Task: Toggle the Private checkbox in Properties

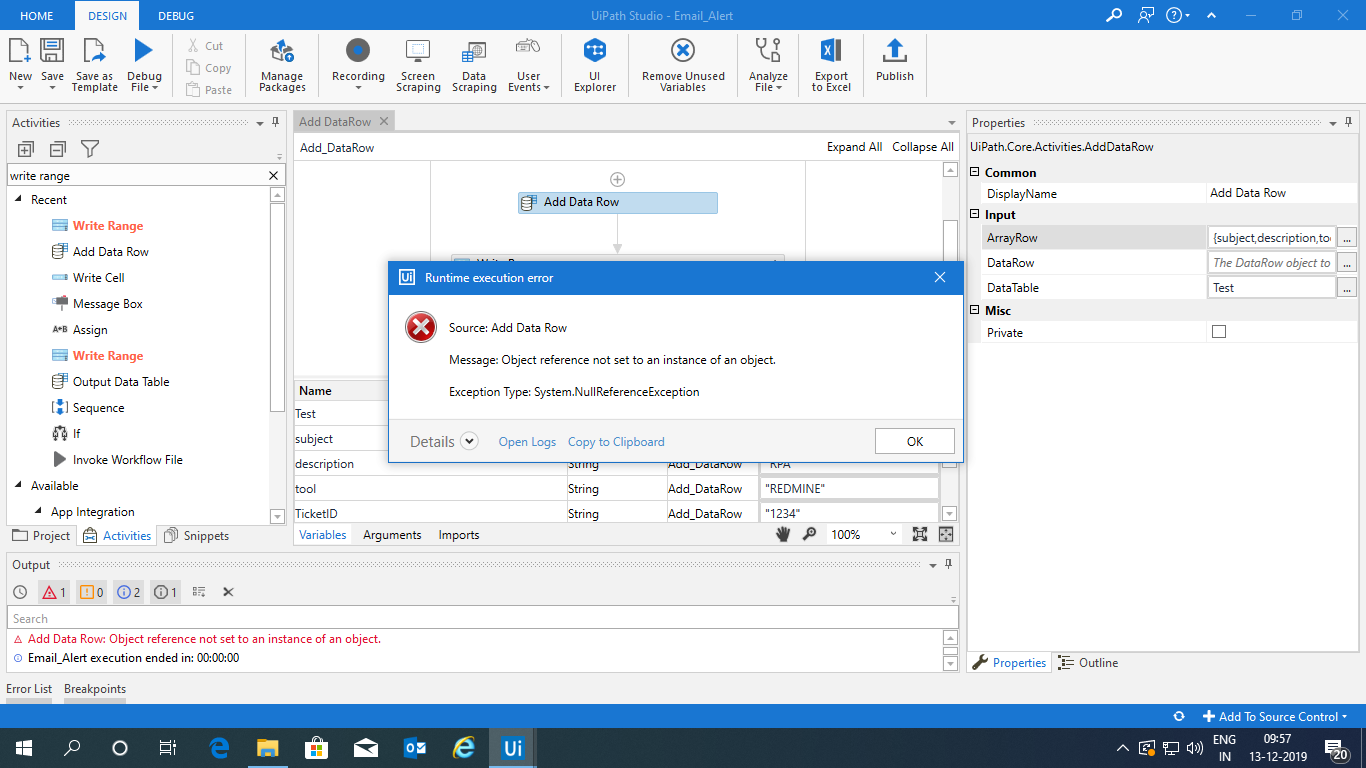Action: click(1218, 332)
